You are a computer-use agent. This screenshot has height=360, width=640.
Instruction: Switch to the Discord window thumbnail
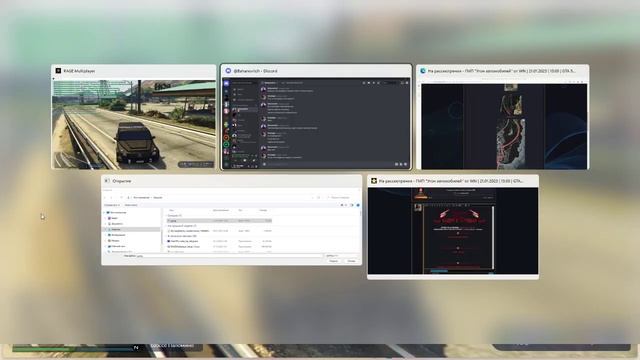coord(316,117)
